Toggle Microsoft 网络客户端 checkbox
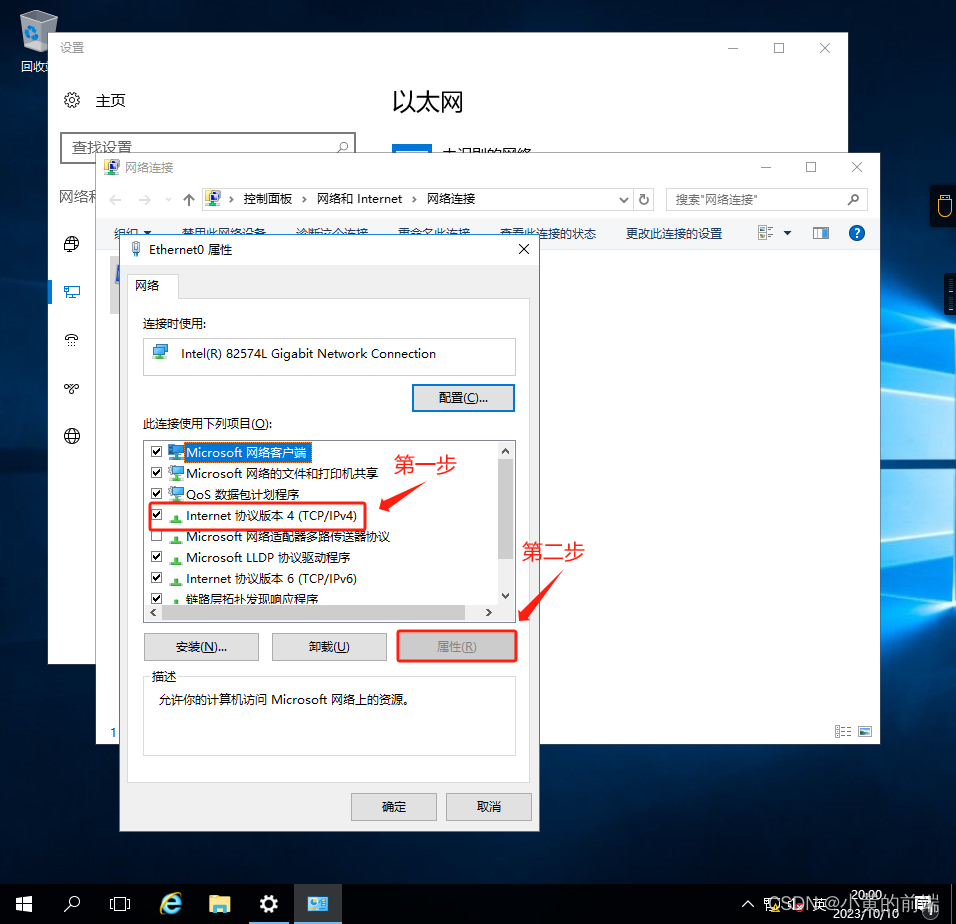Screen dimensions: 956x924 coord(157,452)
